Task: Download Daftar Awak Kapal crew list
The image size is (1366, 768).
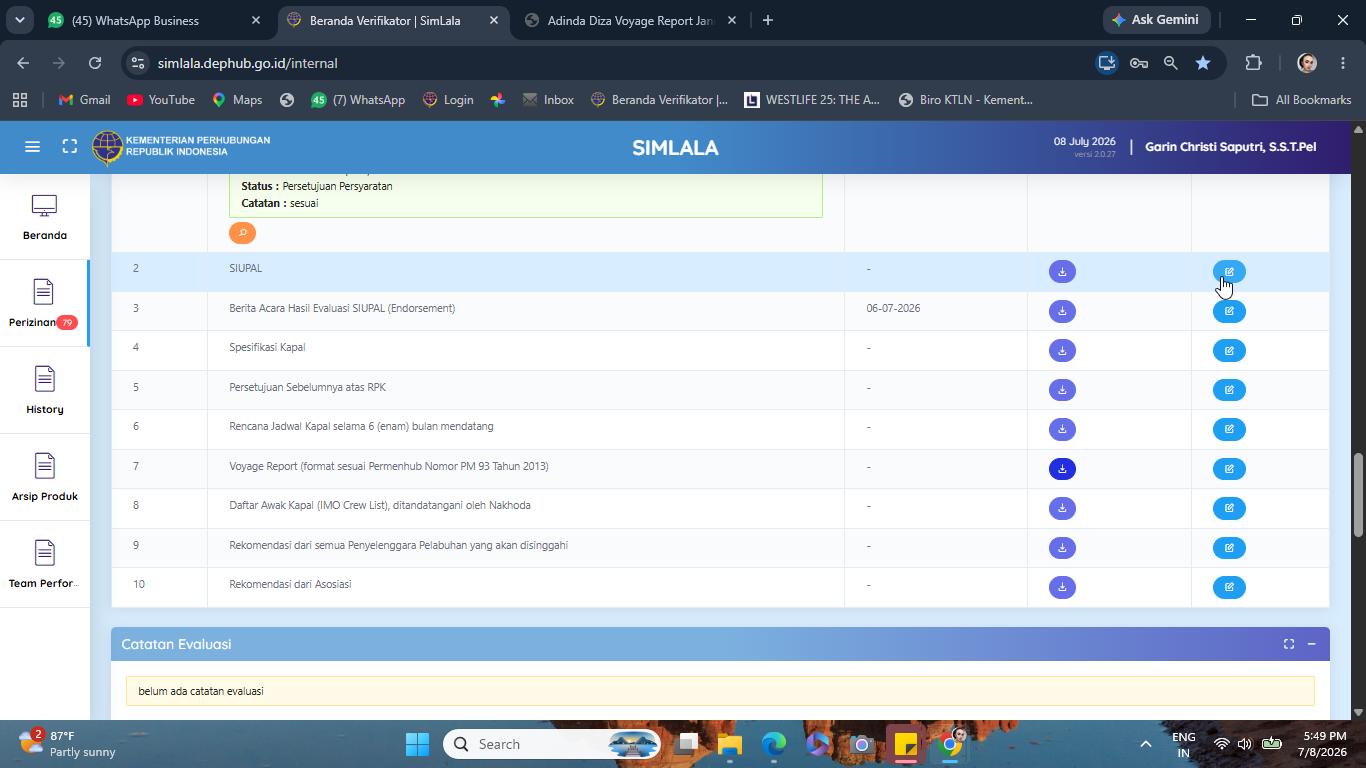Action: [x=1062, y=508]
